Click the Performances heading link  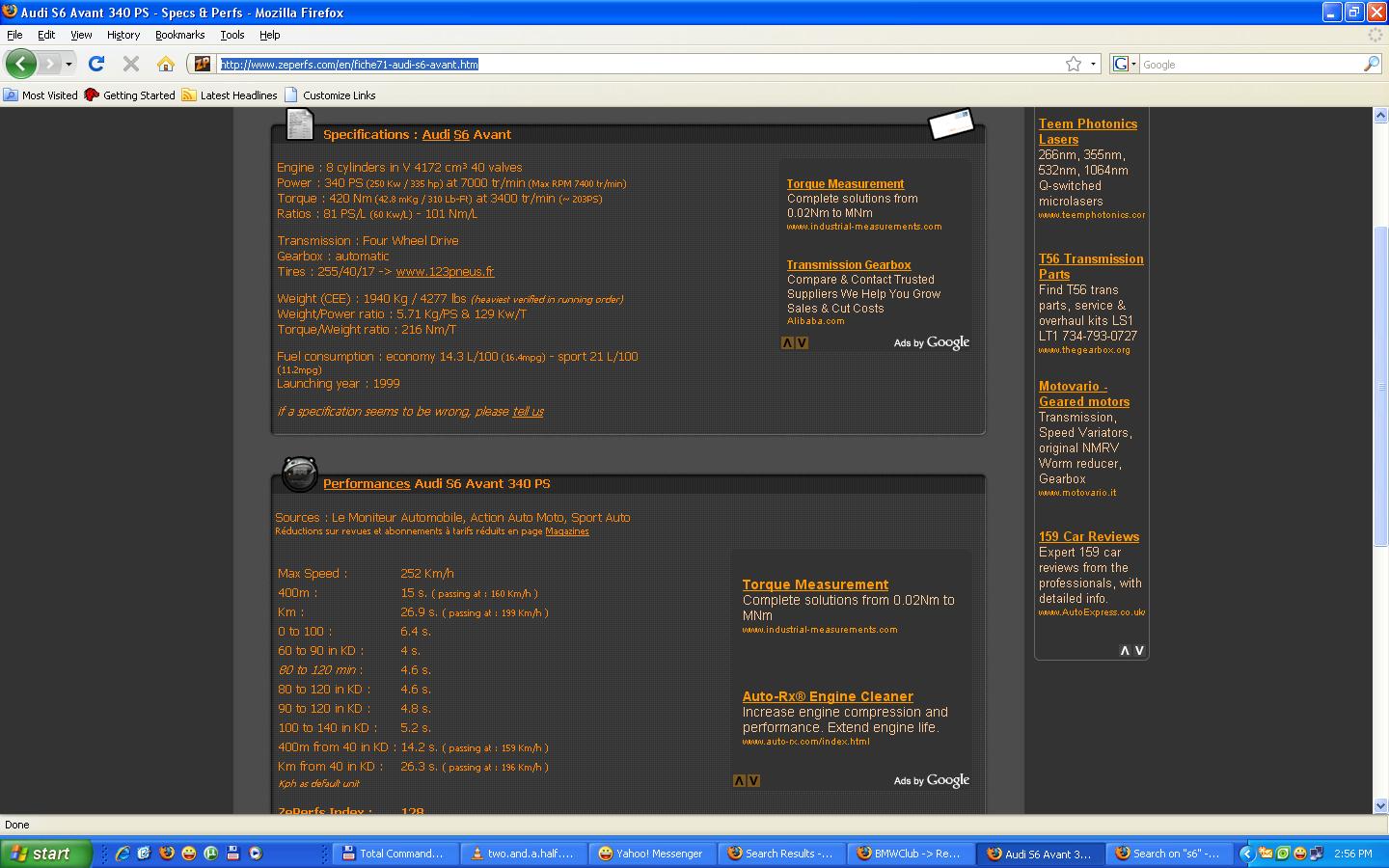tap(367, 484)
